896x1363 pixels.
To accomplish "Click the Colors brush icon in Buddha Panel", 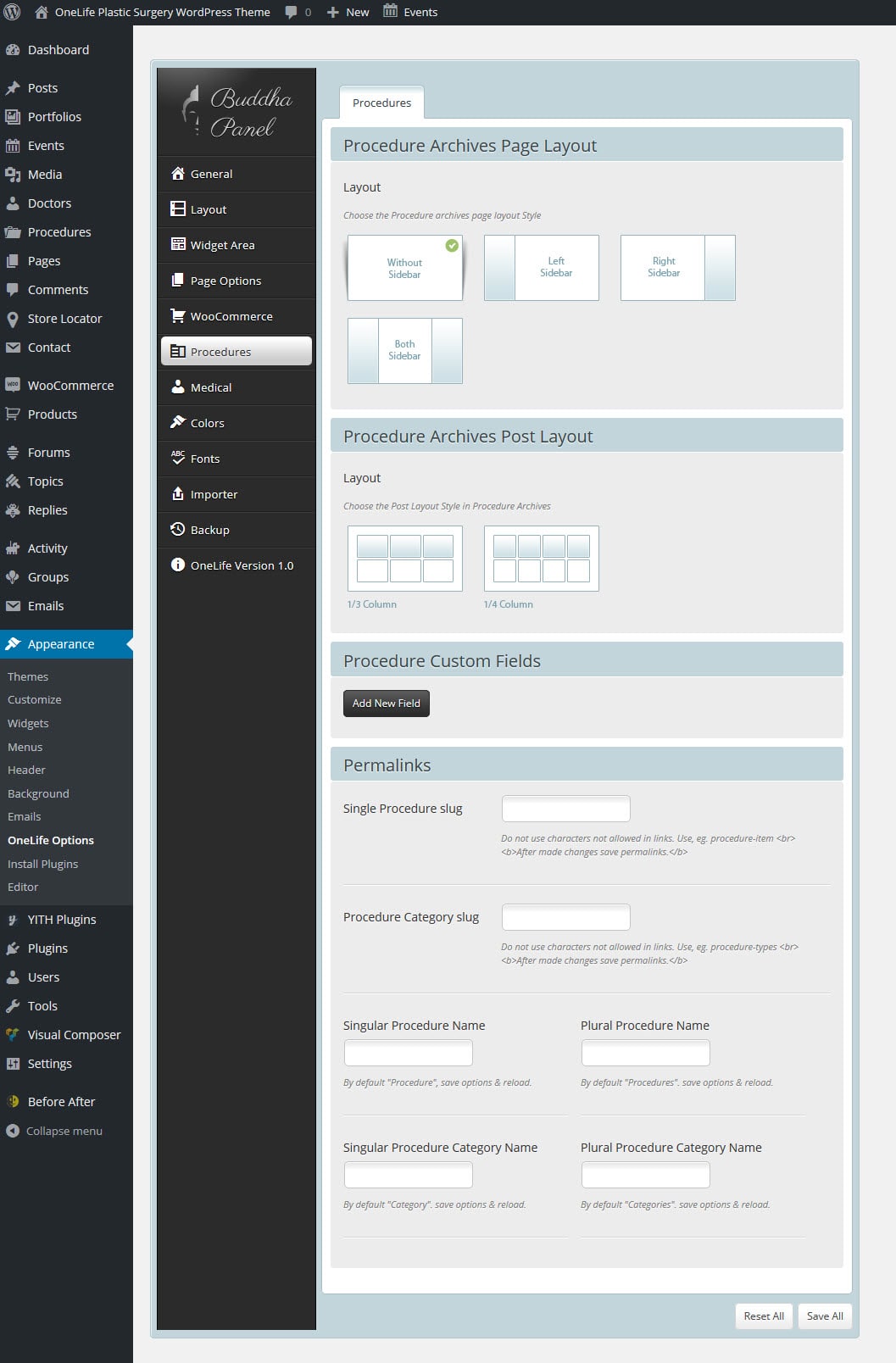I will pos(178,423).
